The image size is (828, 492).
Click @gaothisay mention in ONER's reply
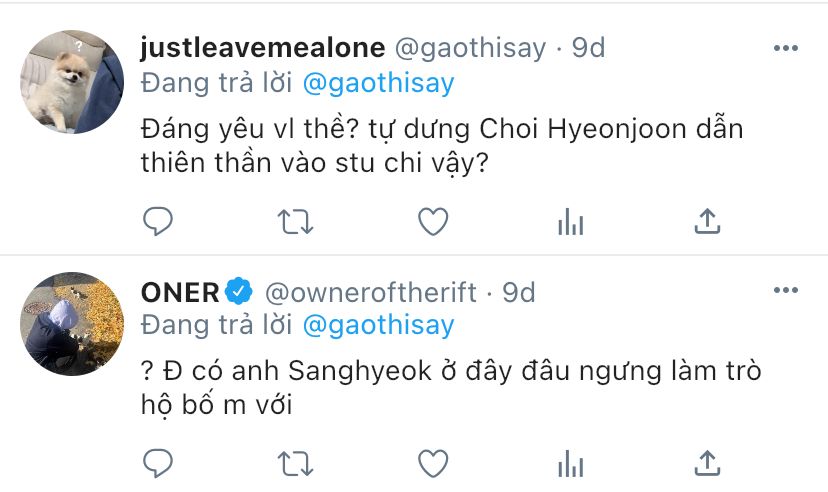378,325
